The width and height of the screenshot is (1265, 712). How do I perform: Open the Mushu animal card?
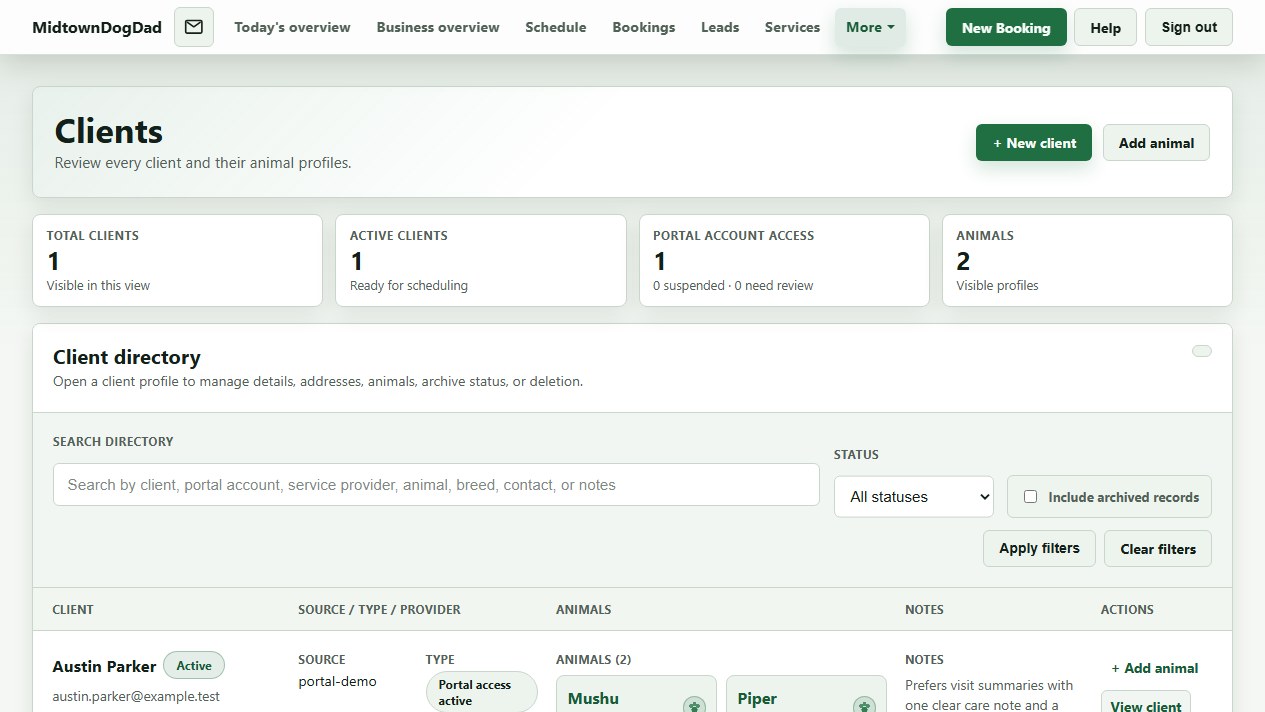(x=636, y=694)
